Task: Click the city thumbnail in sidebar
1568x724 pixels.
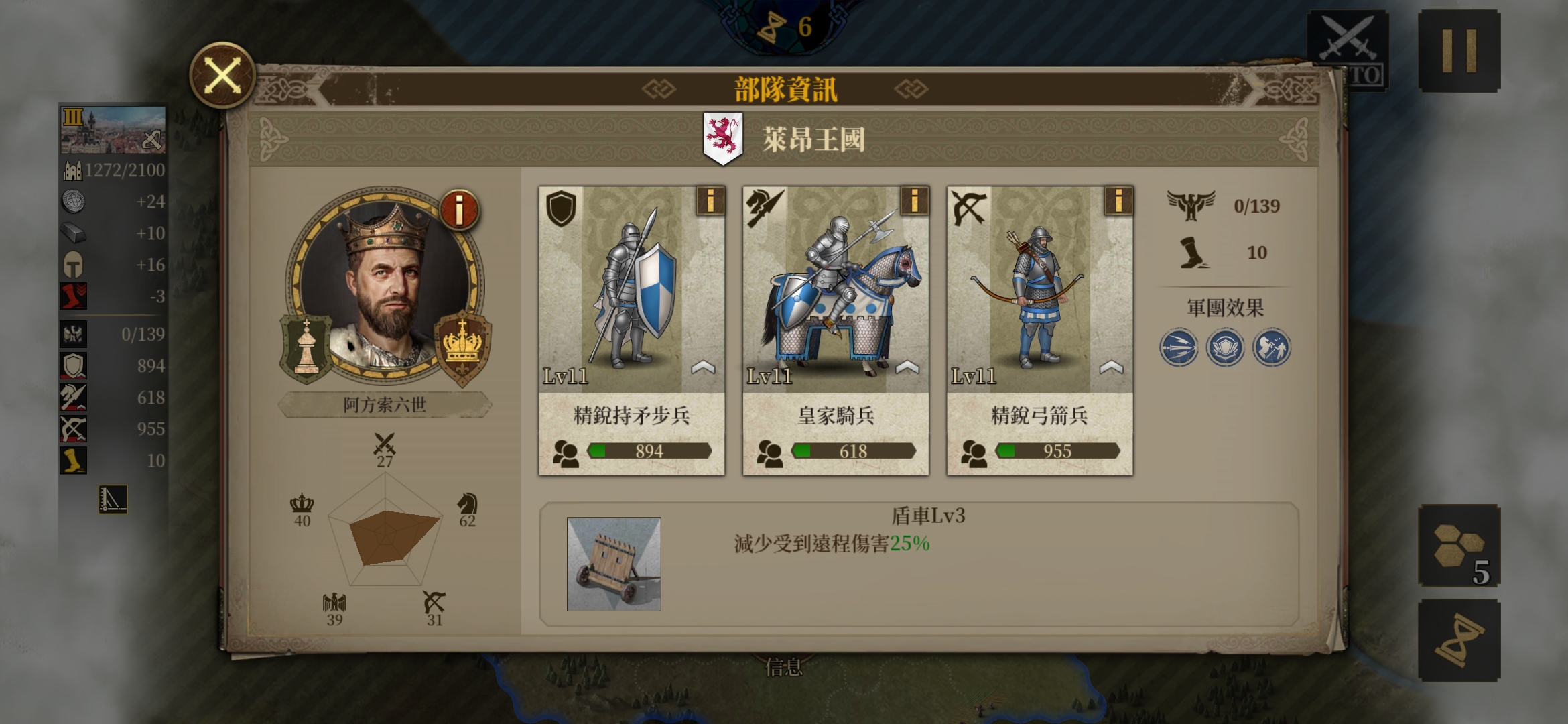Action: (113, 130)
